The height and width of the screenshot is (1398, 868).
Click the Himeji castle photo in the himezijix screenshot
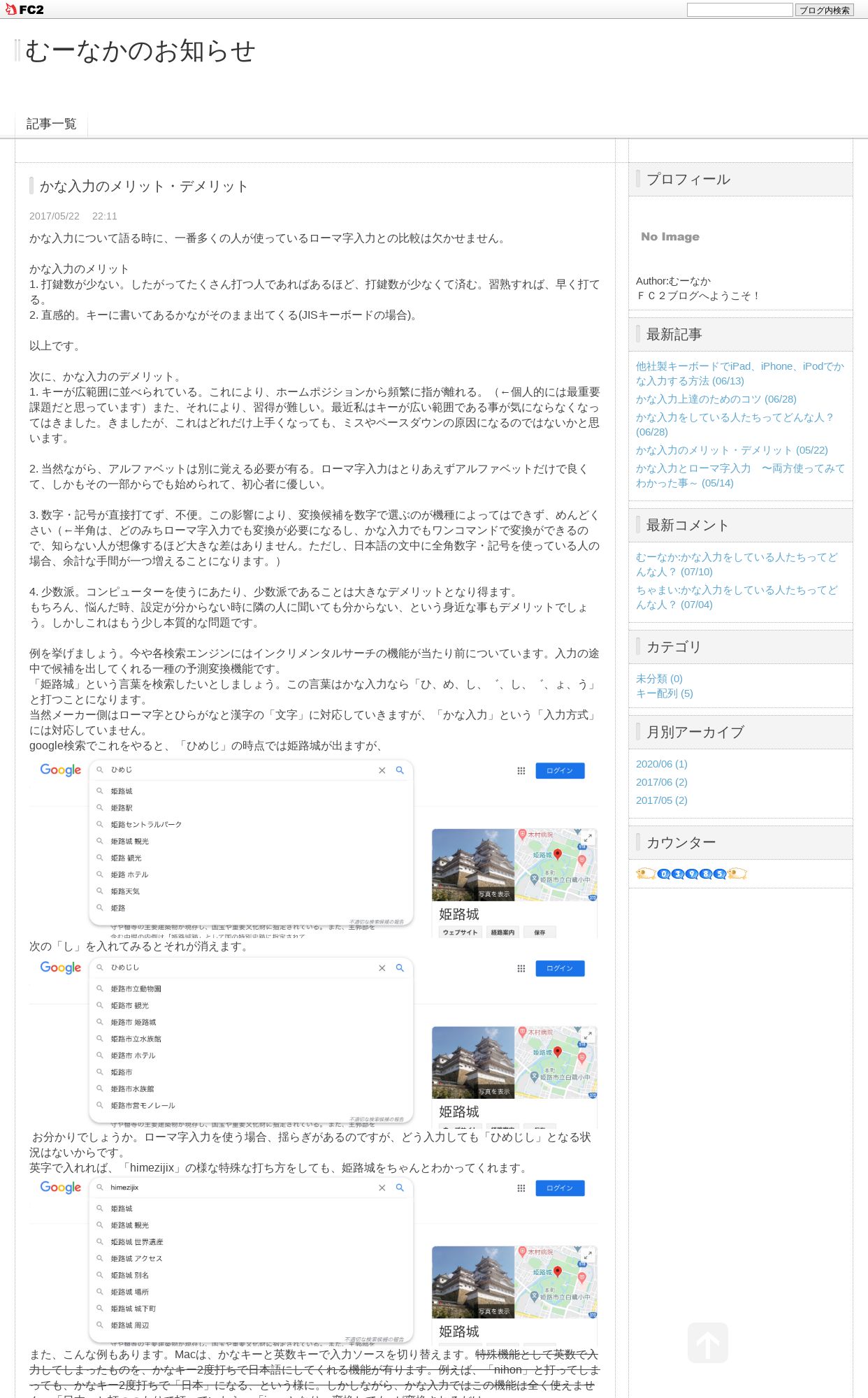[473, 1282]
